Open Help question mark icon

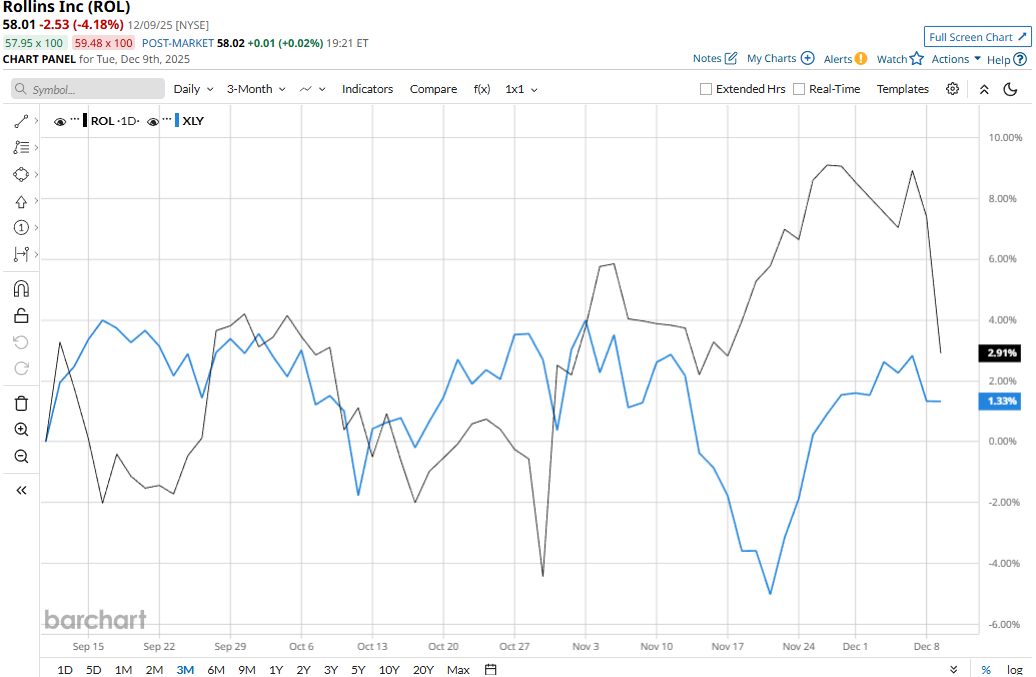tap(1020, 59)
